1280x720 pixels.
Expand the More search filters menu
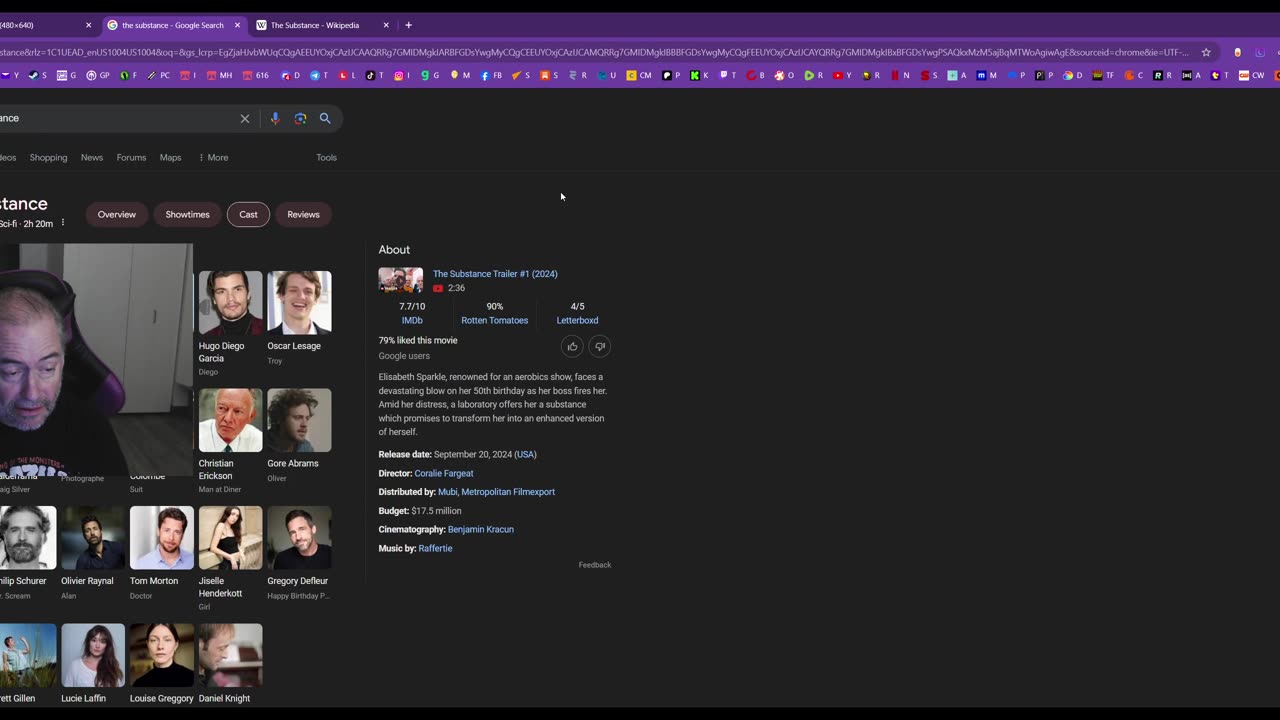[x=213, y=157]
